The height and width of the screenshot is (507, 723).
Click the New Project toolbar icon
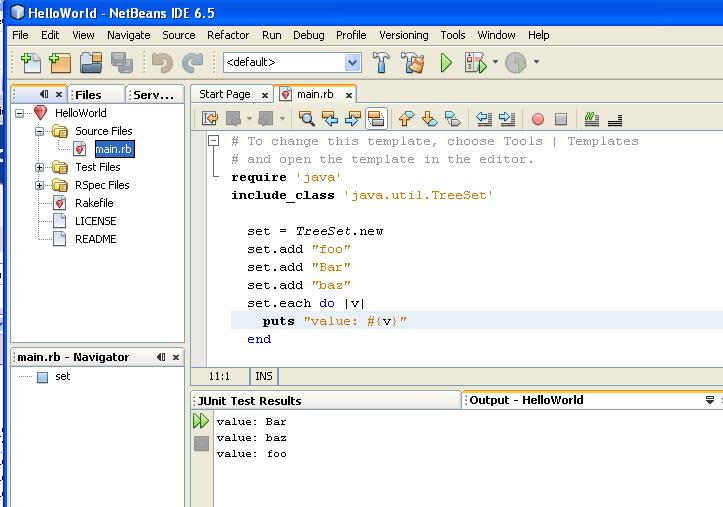60,63
